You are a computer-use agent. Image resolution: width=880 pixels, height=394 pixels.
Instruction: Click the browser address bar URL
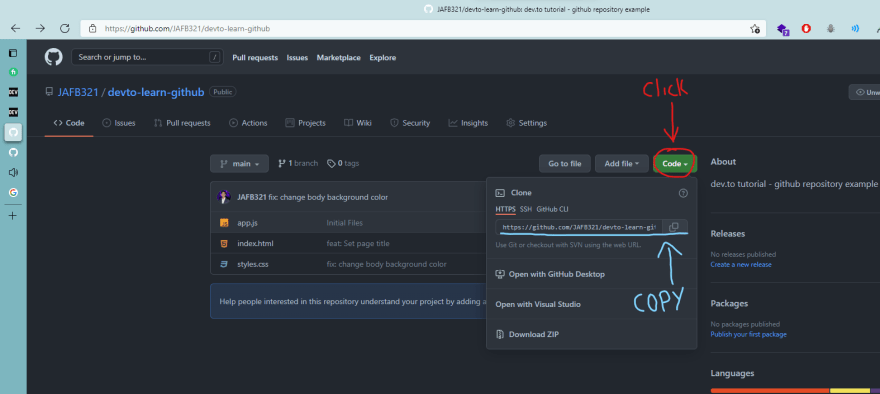187,29
